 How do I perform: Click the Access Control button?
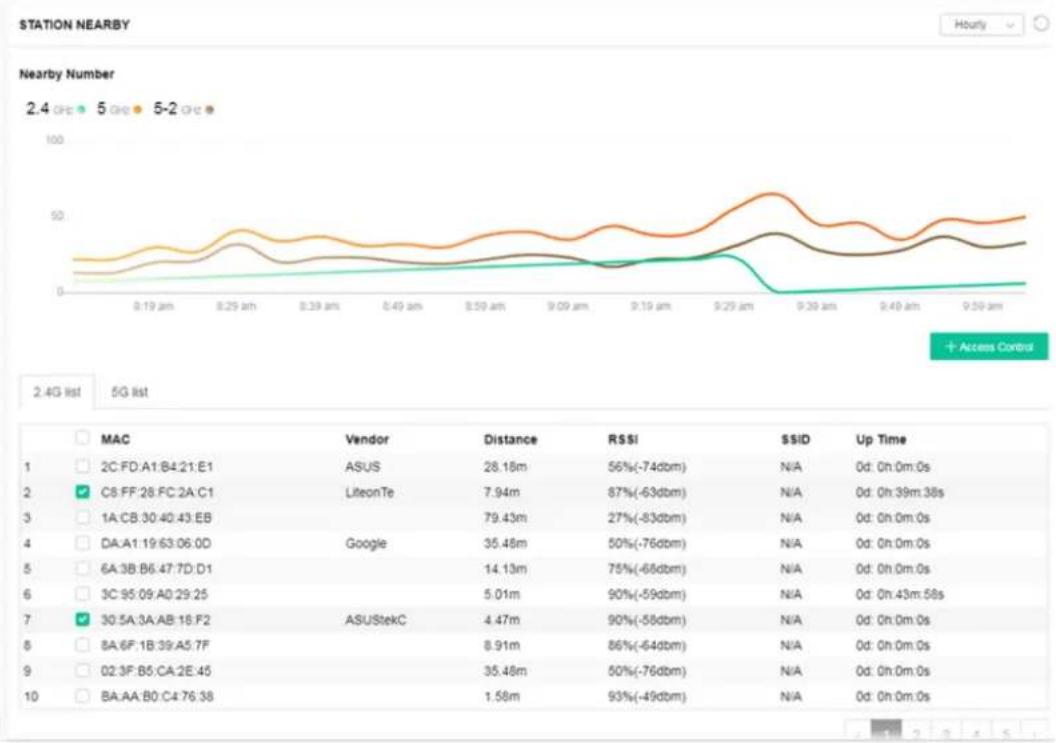pos(989,346)
